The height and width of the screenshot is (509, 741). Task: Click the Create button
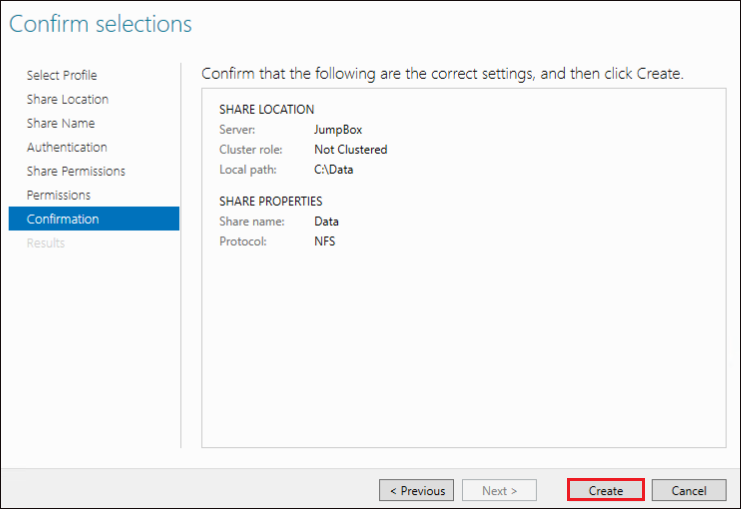[x=605, y=490]
